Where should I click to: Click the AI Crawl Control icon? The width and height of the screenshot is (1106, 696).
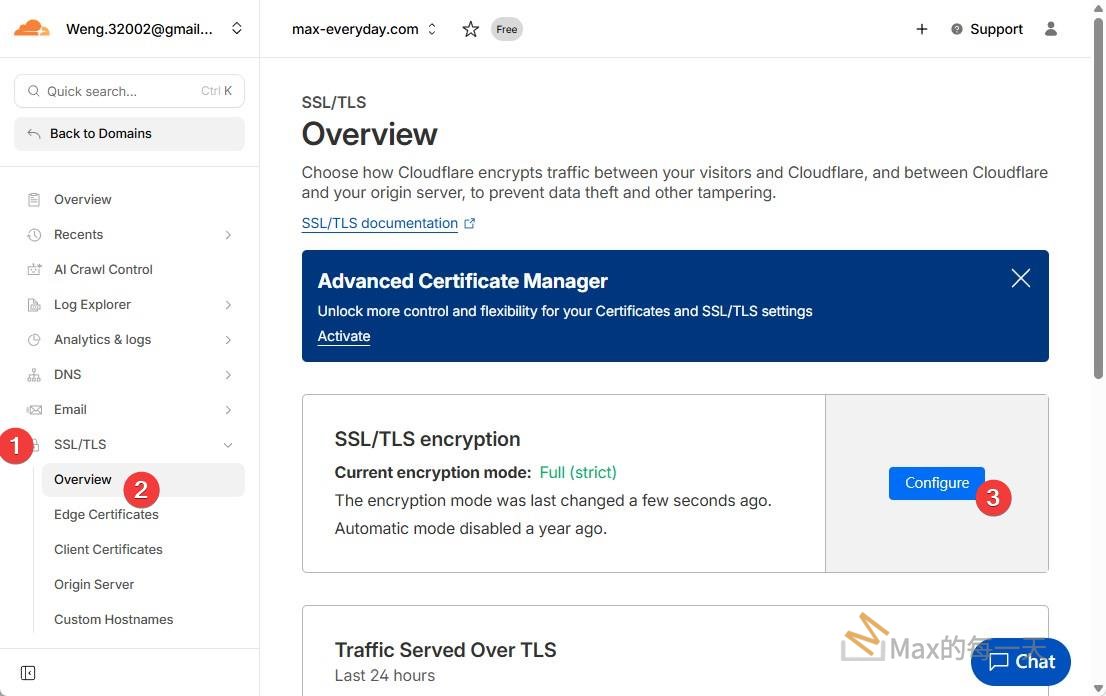click(34, 270)
